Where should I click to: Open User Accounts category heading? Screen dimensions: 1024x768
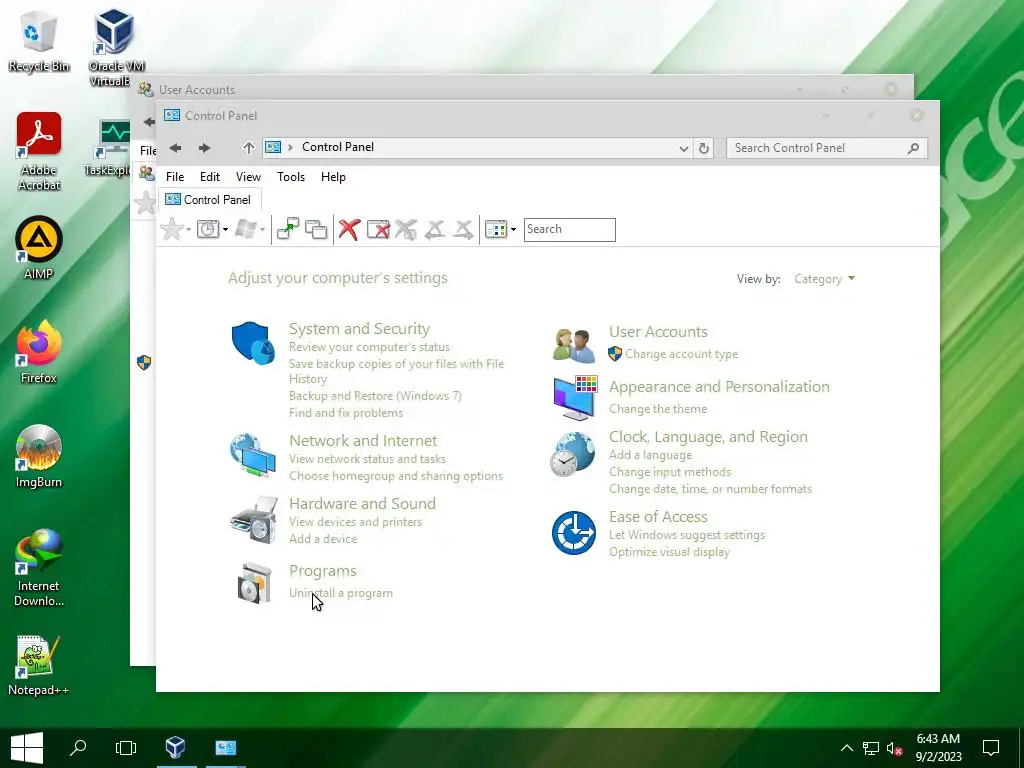[658, 332]
